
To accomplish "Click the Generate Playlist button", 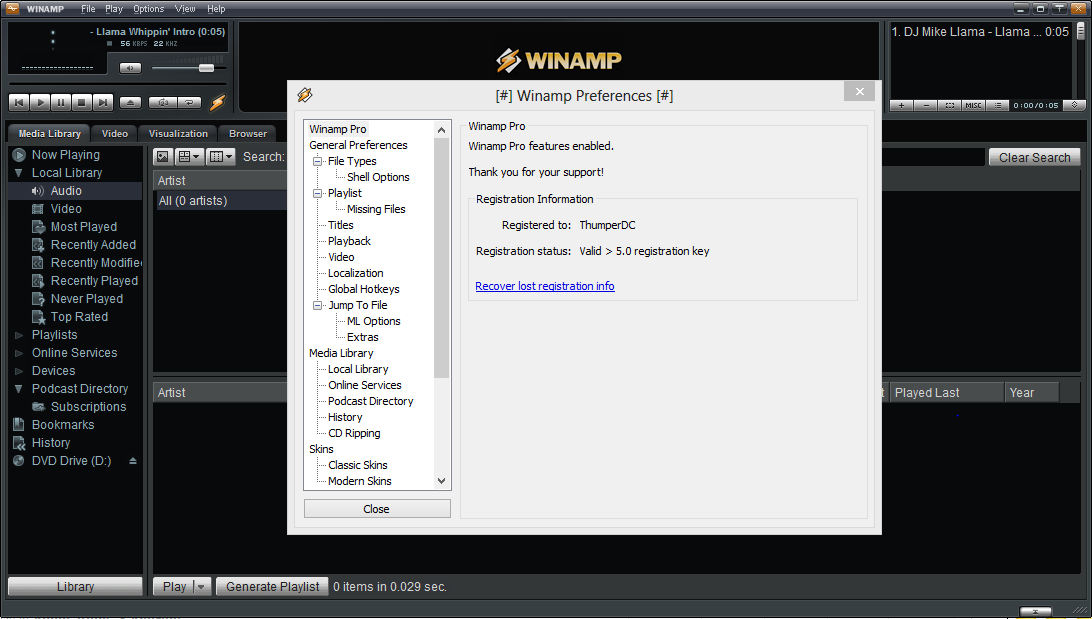I will coord(272,587).
